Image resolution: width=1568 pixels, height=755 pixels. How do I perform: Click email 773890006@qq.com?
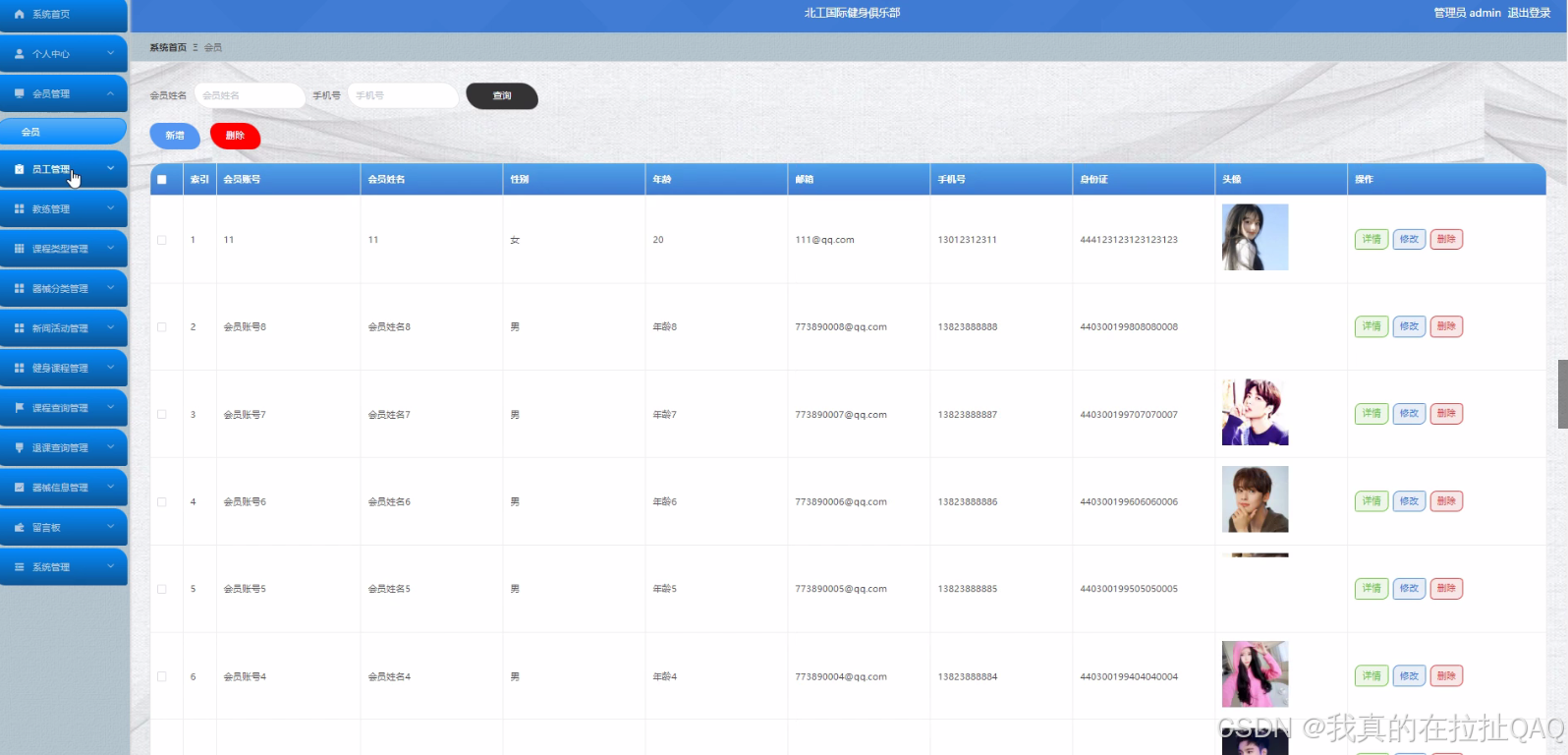(841, 502)
